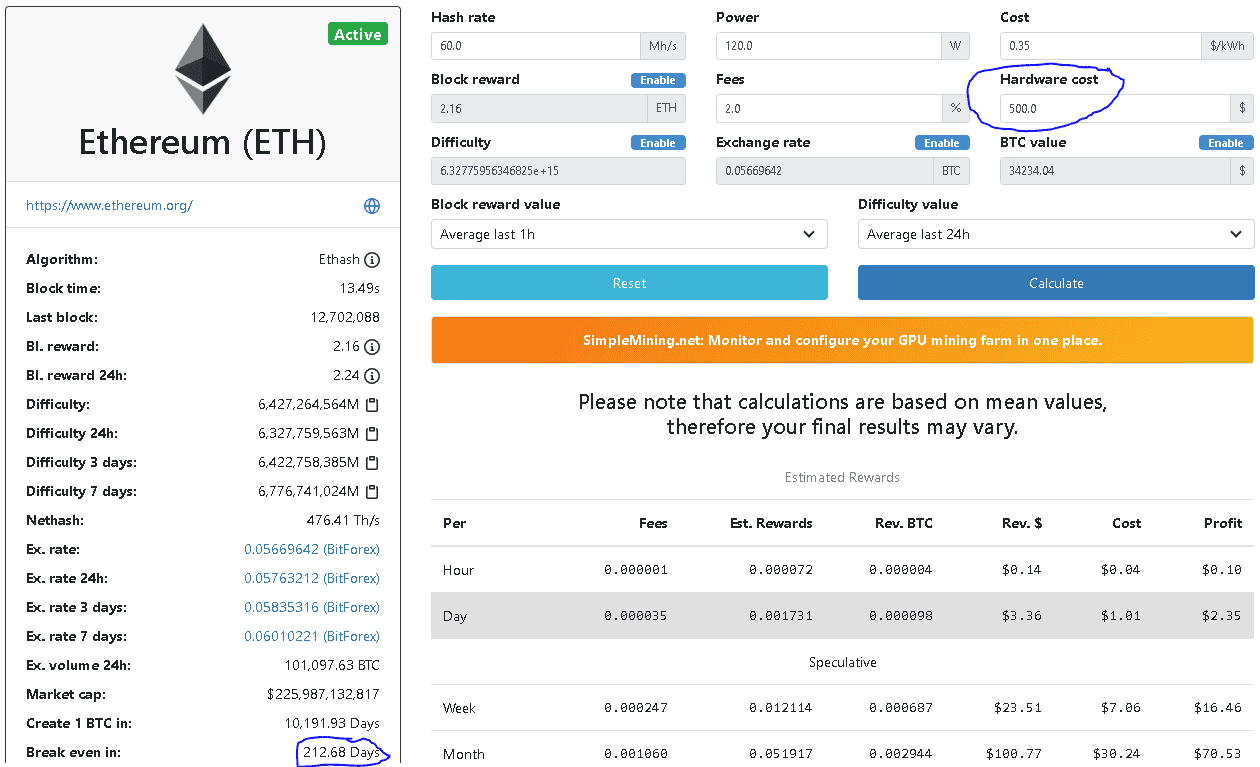Click the Calculate button
This screenshot has width=1260, height=767.
(1056, 283)
